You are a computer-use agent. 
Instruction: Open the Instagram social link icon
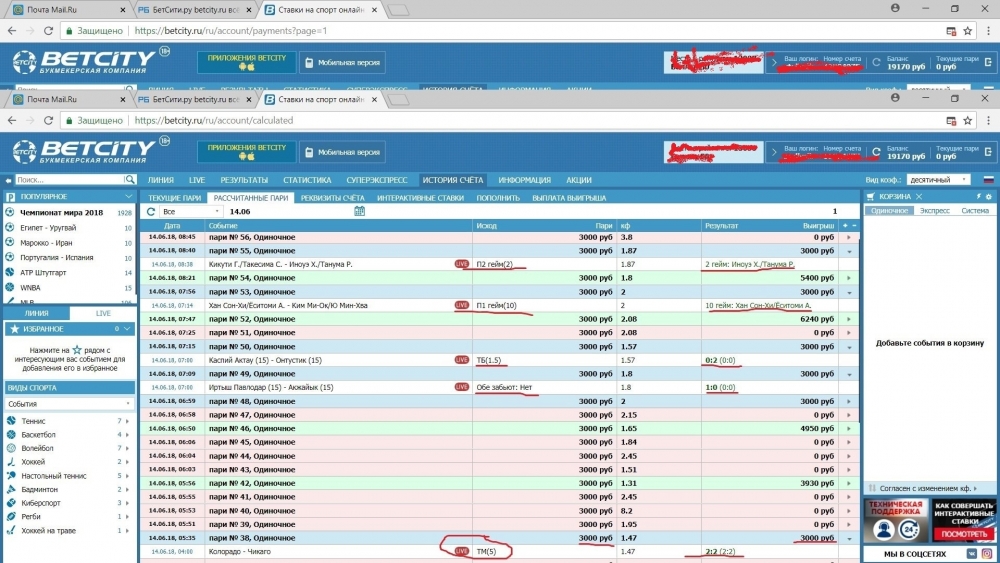pyautogui.click(x=987, y=553)
